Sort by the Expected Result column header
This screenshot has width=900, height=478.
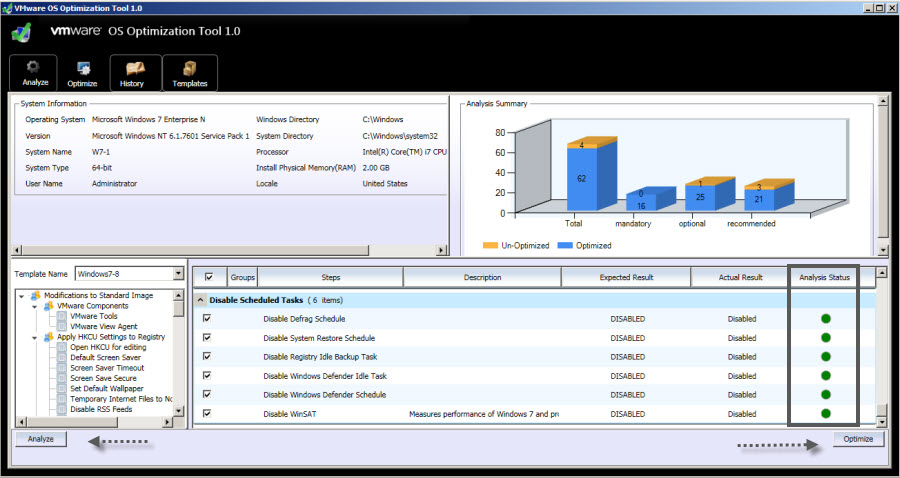point(626,277)
